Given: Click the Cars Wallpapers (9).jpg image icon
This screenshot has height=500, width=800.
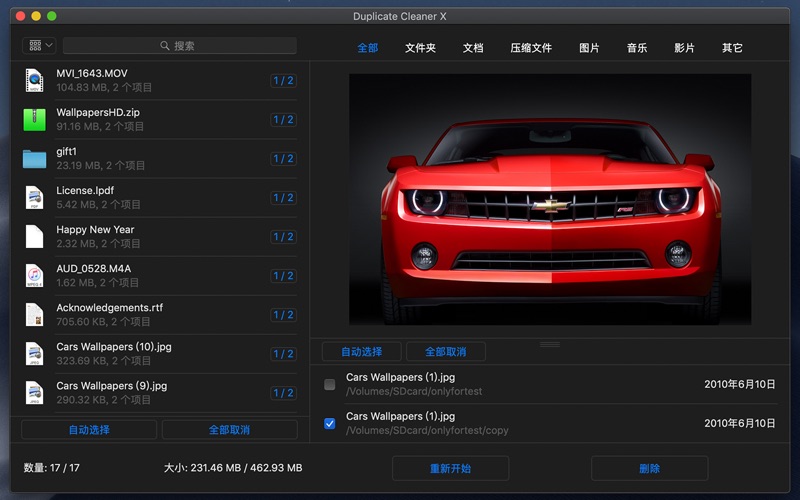Looking at the screenshot, I should click(x=34, y=393).
